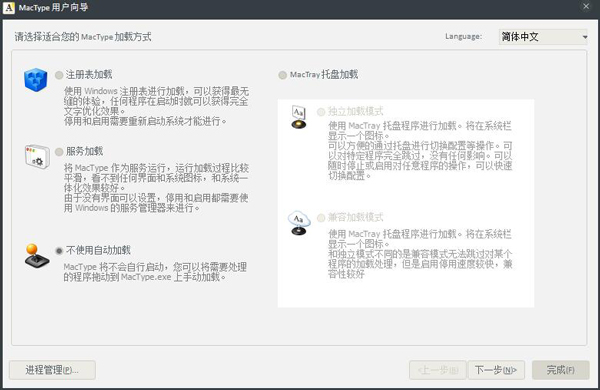Click the standalone mode Aa tray icon
The height and width of the screenshot is (390, 600).
point(298,117)
